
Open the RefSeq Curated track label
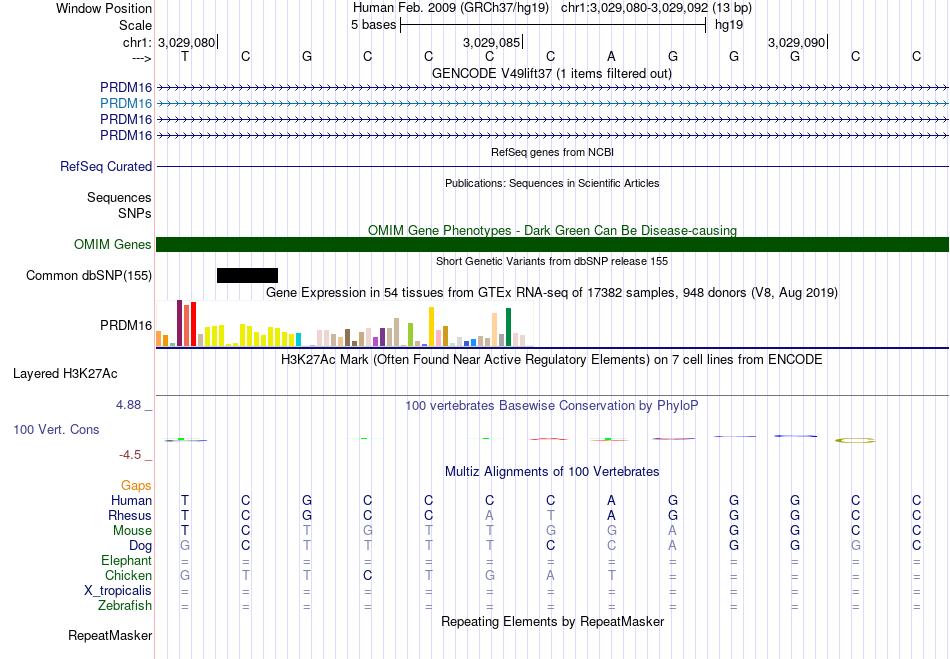coord(106,167)
